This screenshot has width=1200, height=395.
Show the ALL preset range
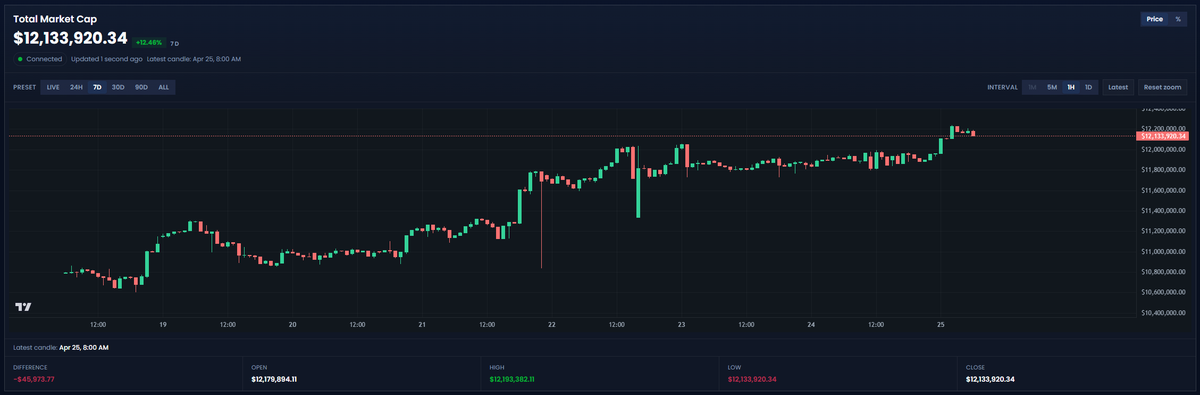coord(163,87)
